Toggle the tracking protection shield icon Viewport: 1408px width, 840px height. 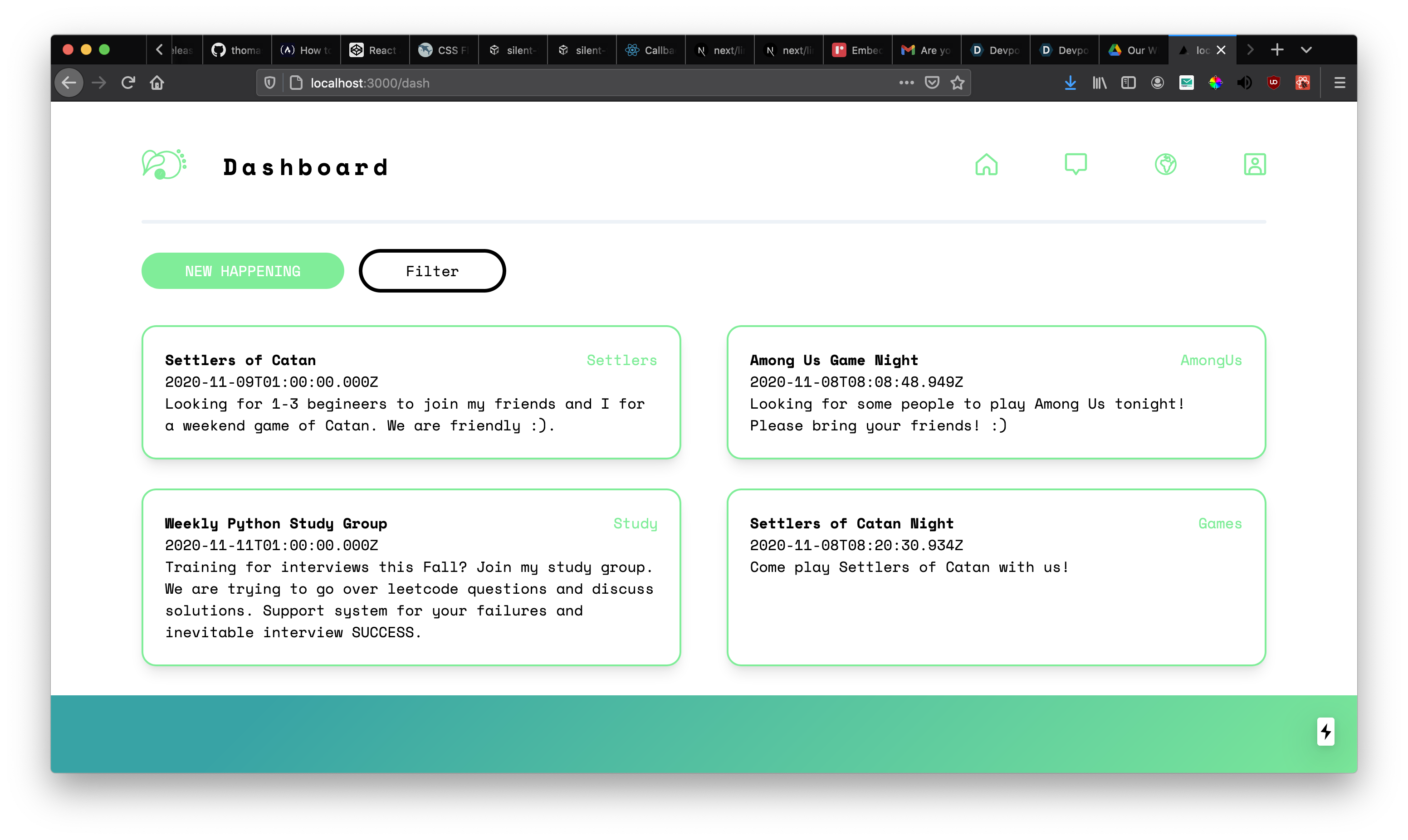270,83
